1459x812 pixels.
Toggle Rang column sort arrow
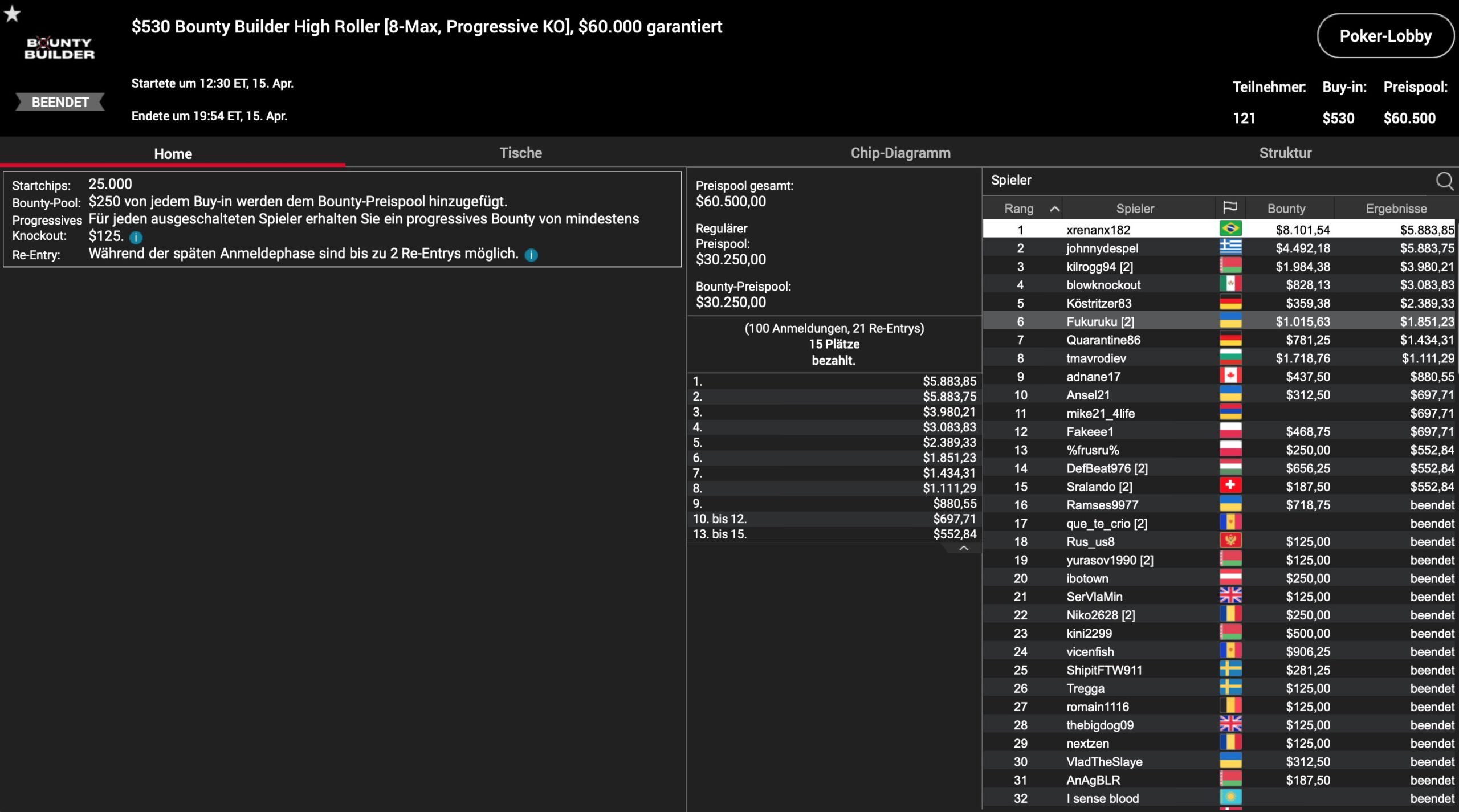tap(1054, 209)
